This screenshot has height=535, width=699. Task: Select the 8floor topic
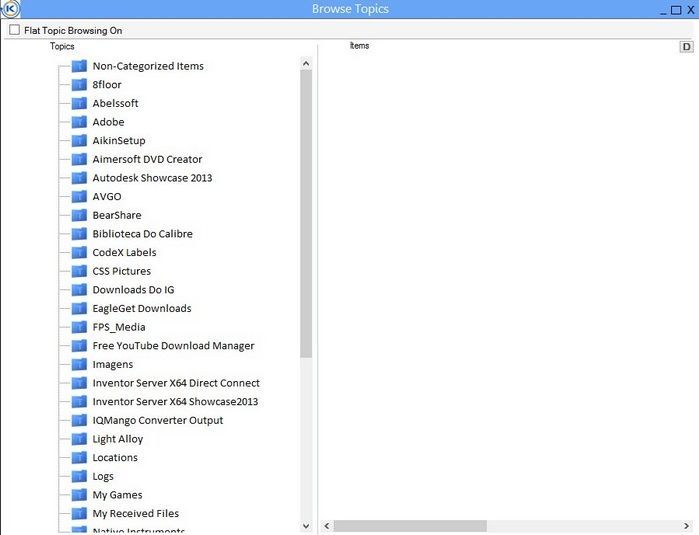pos(107,85)
